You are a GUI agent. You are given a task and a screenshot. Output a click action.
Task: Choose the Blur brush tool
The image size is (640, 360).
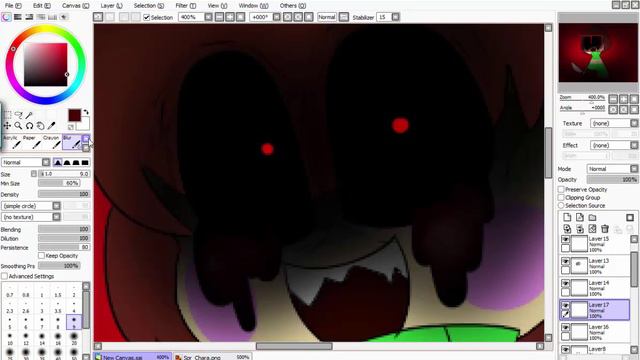(71, 142)
